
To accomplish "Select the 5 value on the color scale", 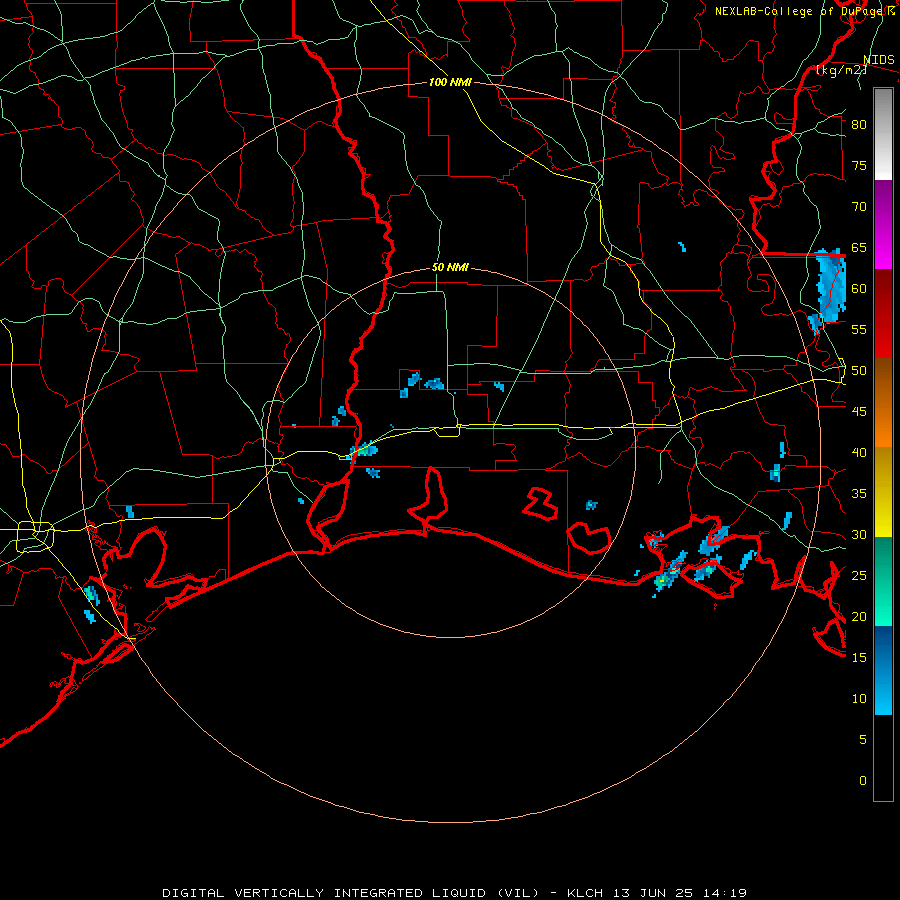I will coord(863,740).
